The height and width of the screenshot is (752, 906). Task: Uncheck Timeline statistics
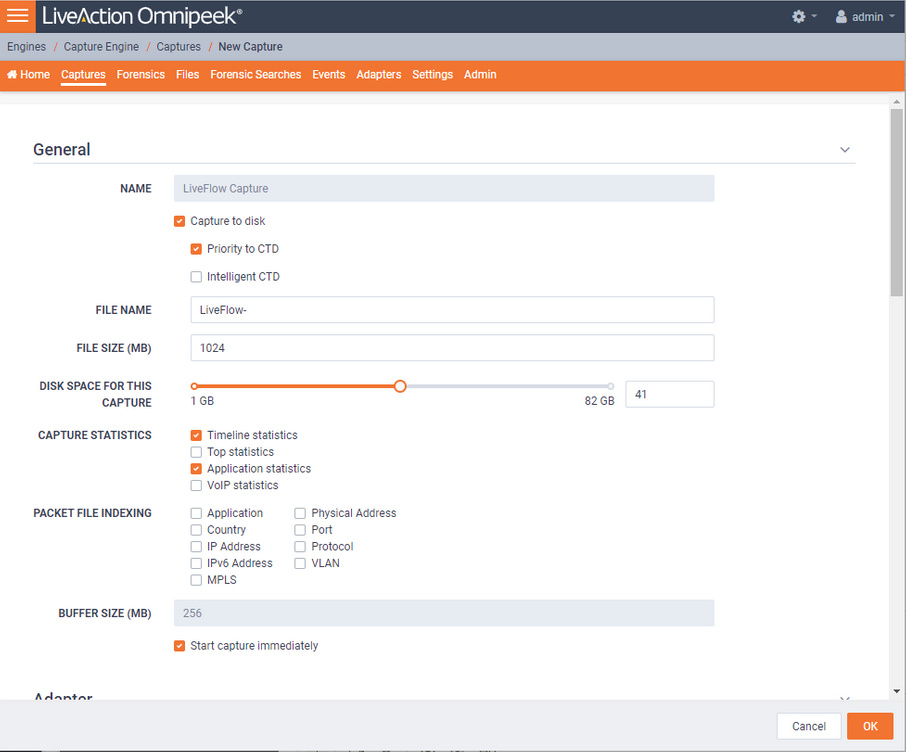pos(196,435)
